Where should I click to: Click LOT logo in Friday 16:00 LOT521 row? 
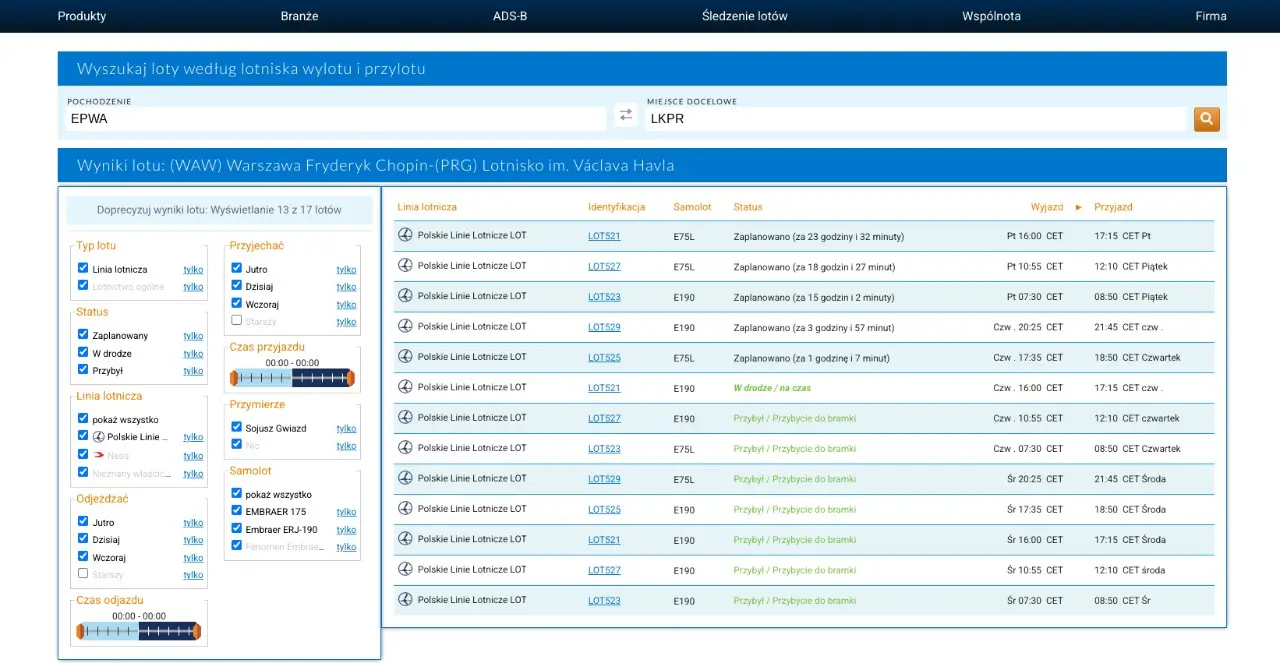click(x=405, y=235)
